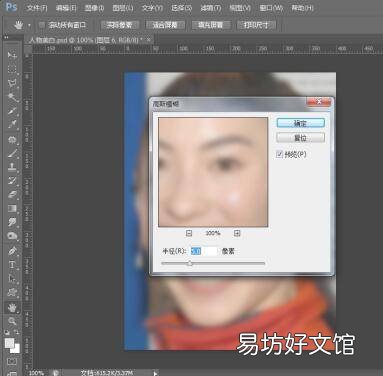This screenshot has width=383, height=376.
Task: Open the 编辑(E) menu
Action: 66,8
